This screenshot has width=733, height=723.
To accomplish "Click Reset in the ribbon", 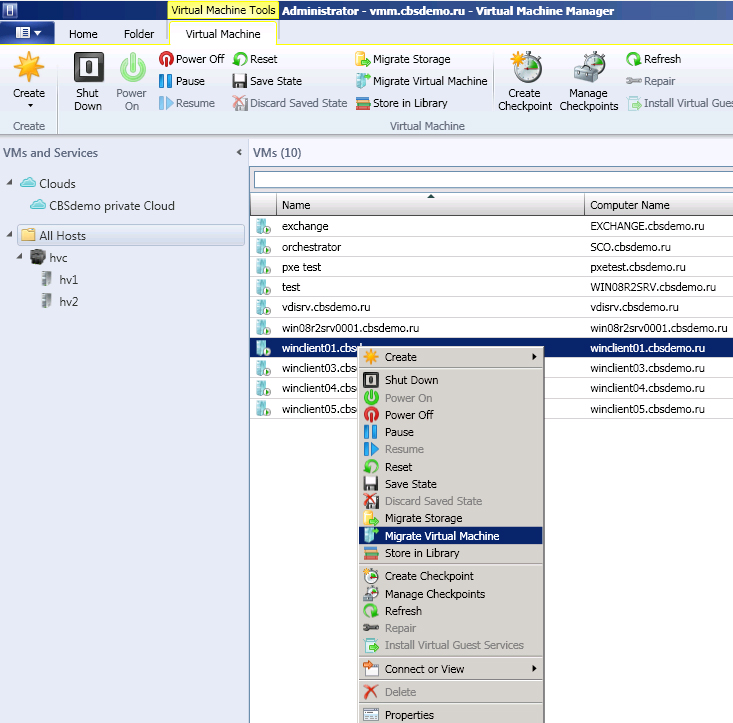I will tap(255, 59).
